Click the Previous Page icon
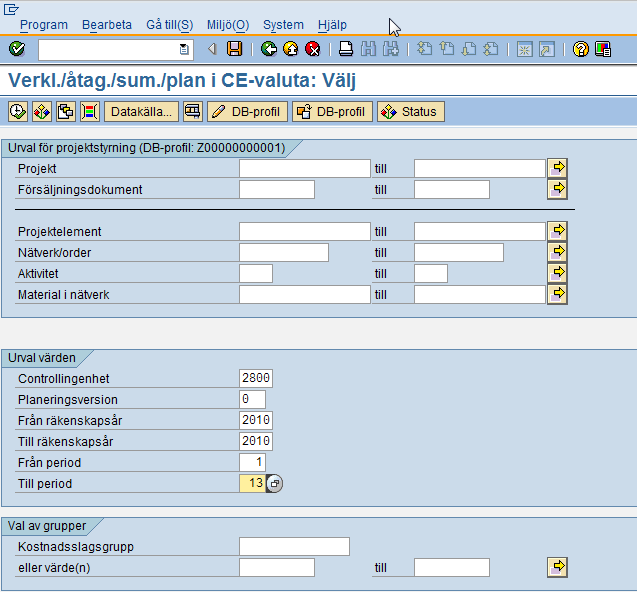The width and height of the screenshot is (637, 592). point(447,49)
